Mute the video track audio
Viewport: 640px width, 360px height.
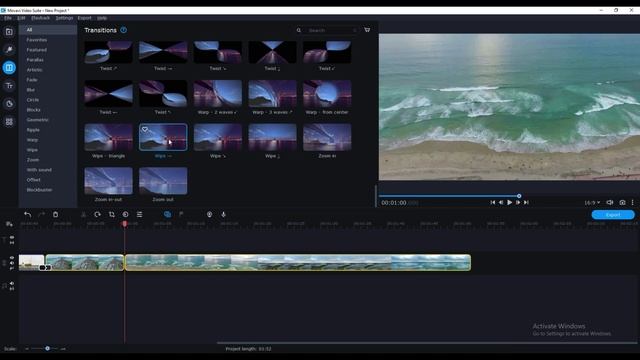coord(12,263)
